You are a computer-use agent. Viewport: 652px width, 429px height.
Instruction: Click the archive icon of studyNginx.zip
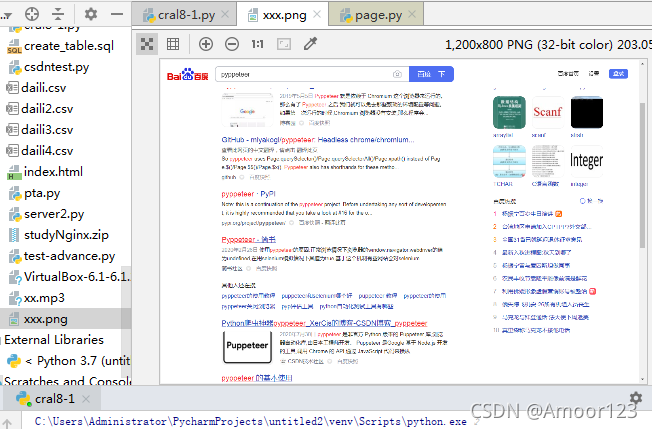[14, 235]
